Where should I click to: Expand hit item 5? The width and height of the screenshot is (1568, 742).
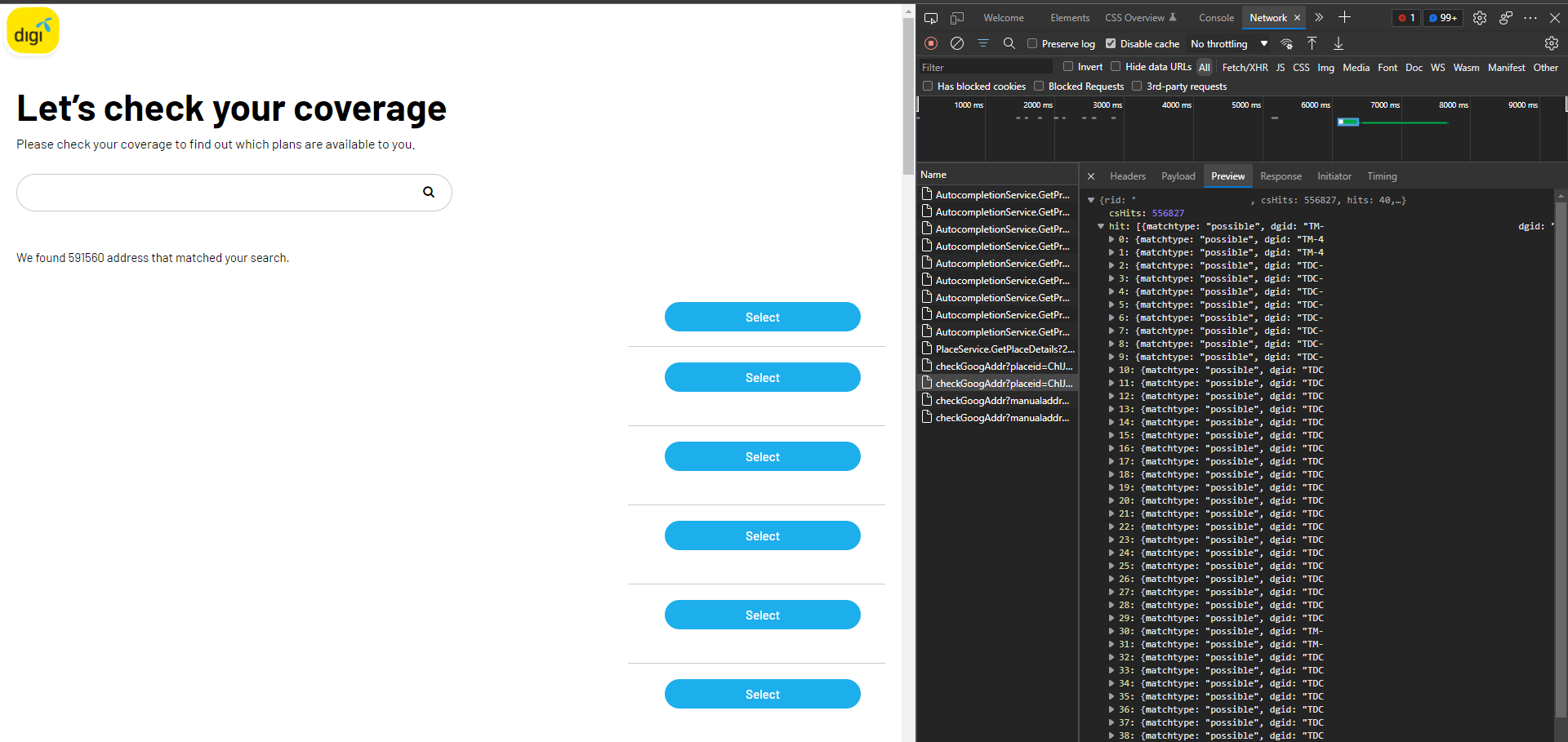[x=1111, y=304]
